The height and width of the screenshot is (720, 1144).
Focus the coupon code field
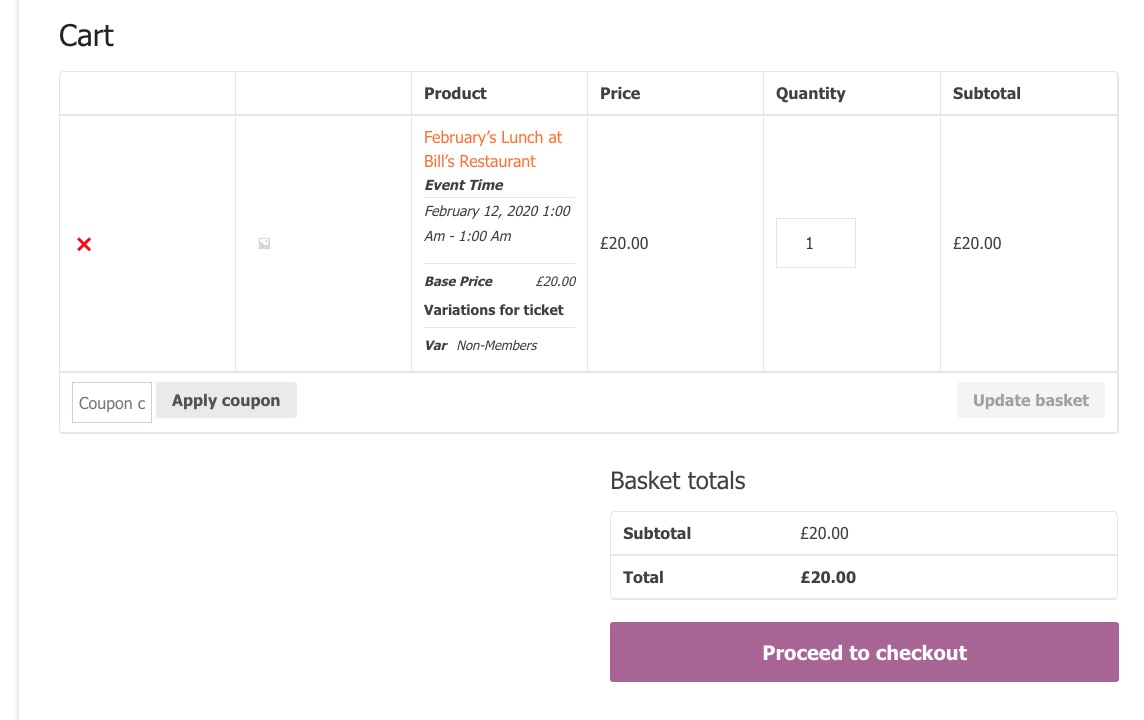pos(112,403)
